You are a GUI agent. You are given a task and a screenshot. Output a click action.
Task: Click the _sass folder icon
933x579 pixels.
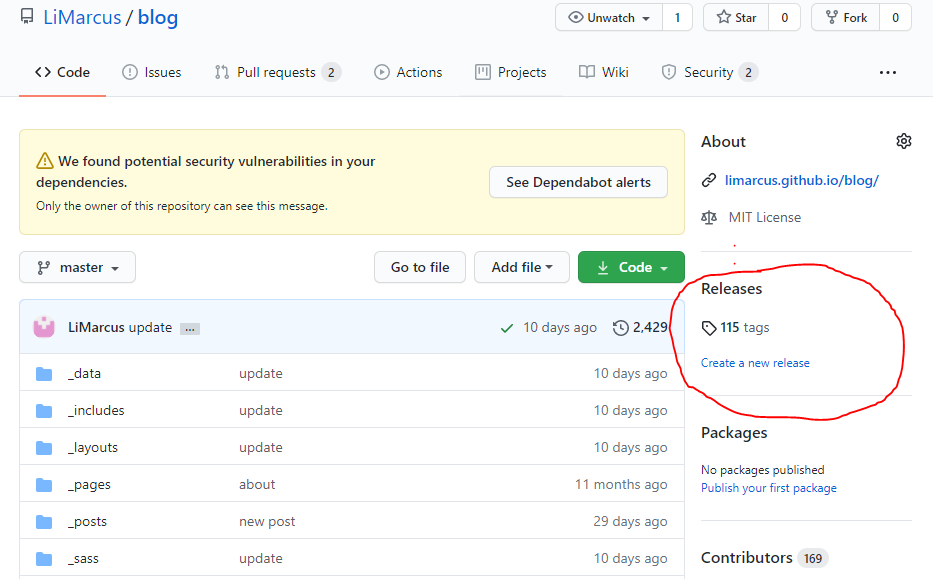coord(44,559)
